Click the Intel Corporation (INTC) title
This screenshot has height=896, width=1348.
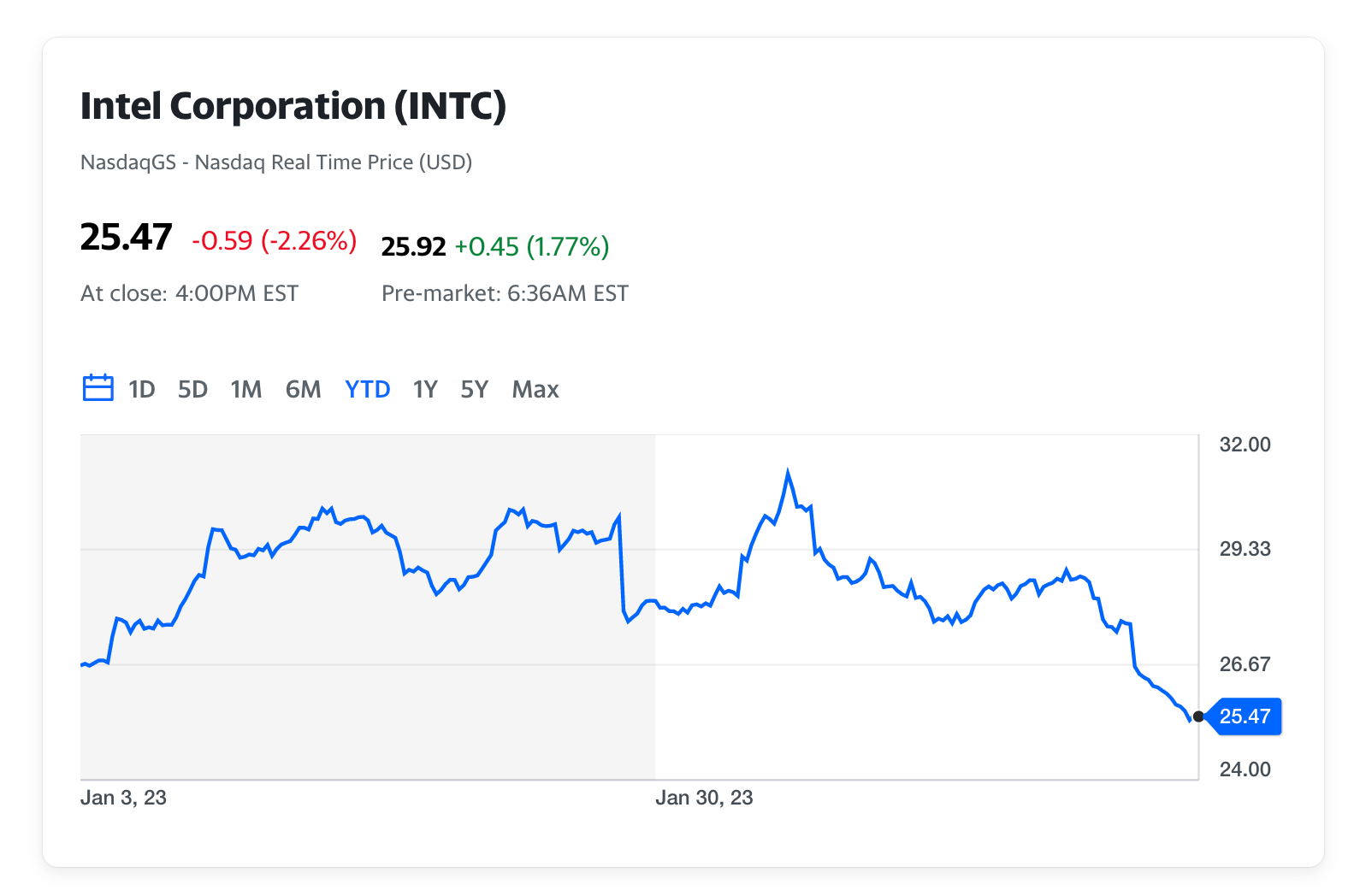tap(293, 107)
